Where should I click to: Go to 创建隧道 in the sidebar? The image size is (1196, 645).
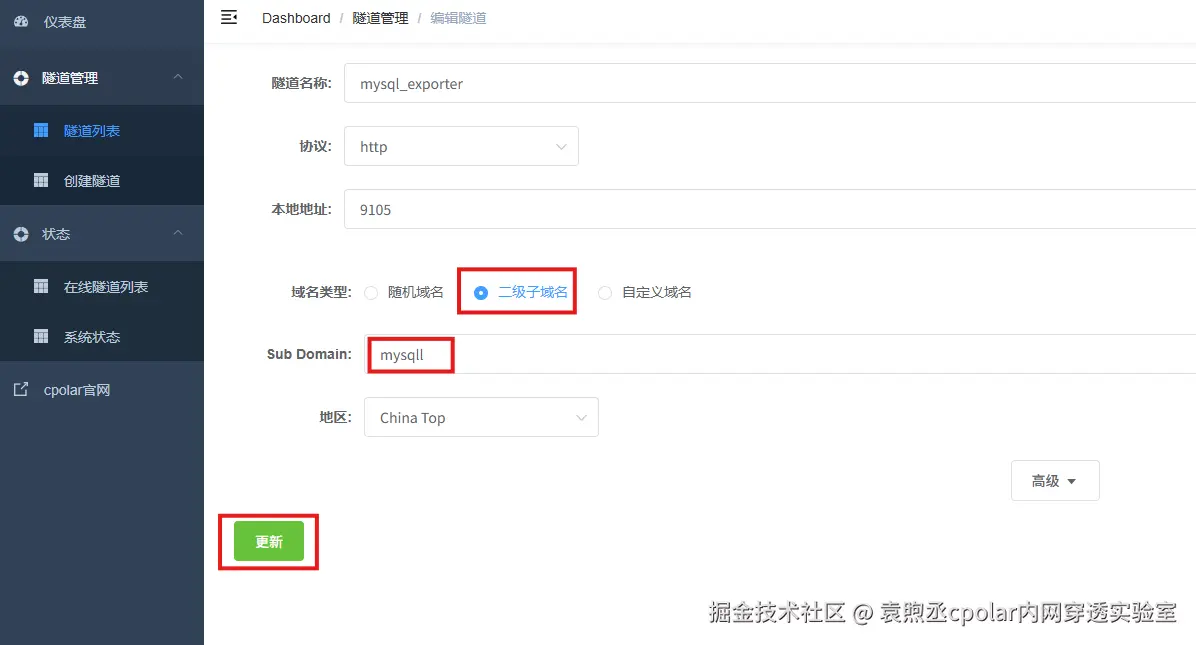pos(102,181)
